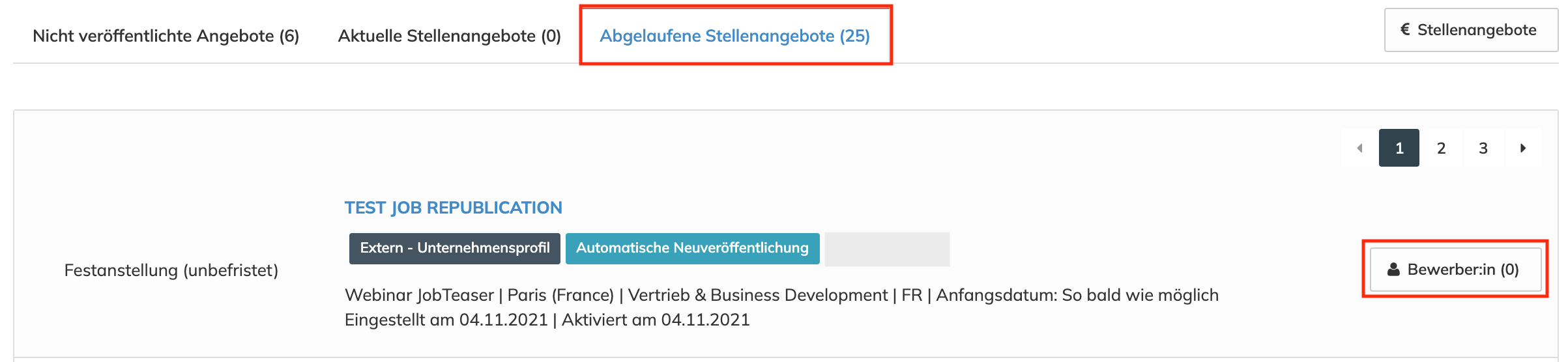Click the euro icon beside Stellenangebote

point(1405,30)
